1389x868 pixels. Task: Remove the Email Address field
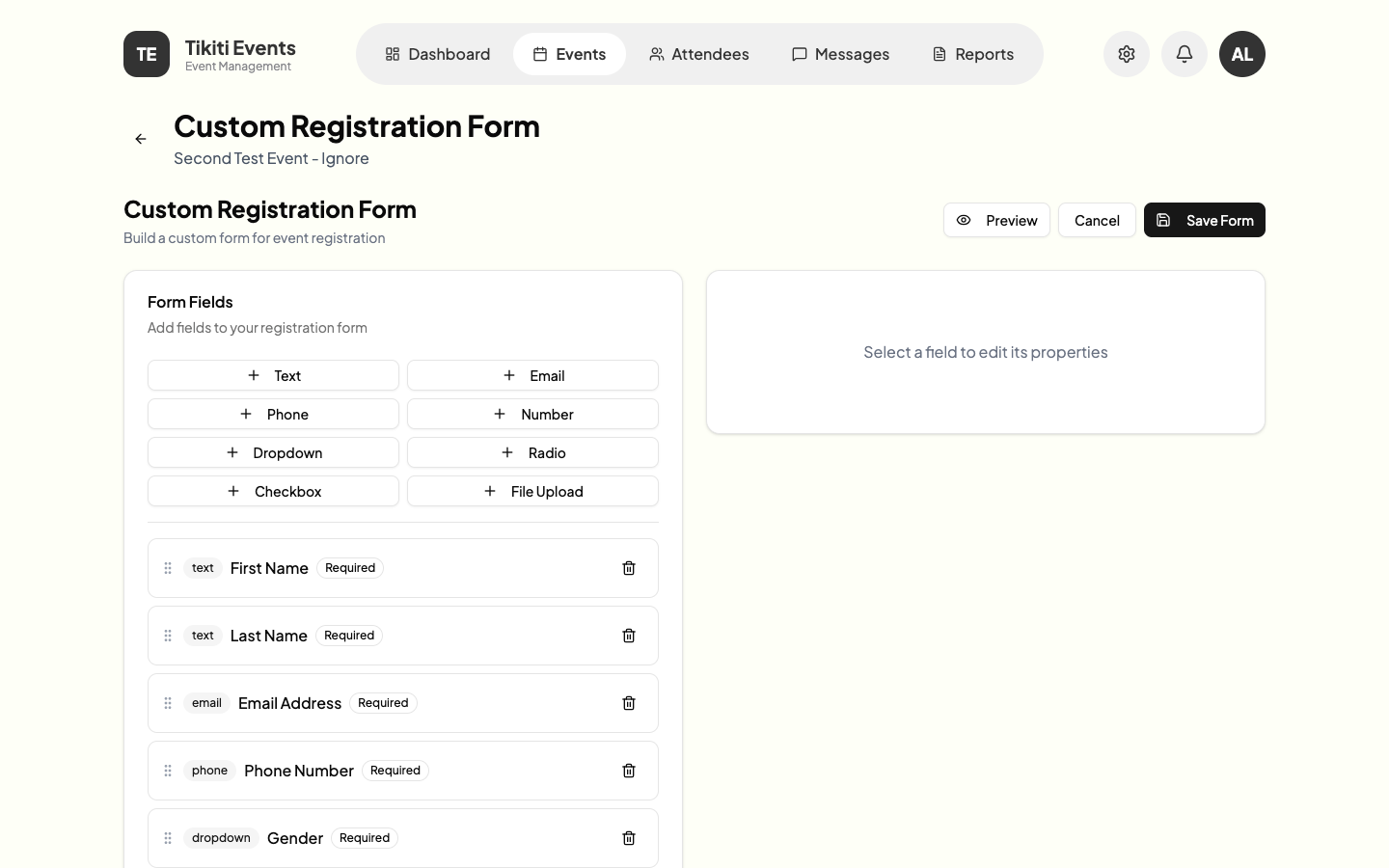tap(629, 703)
